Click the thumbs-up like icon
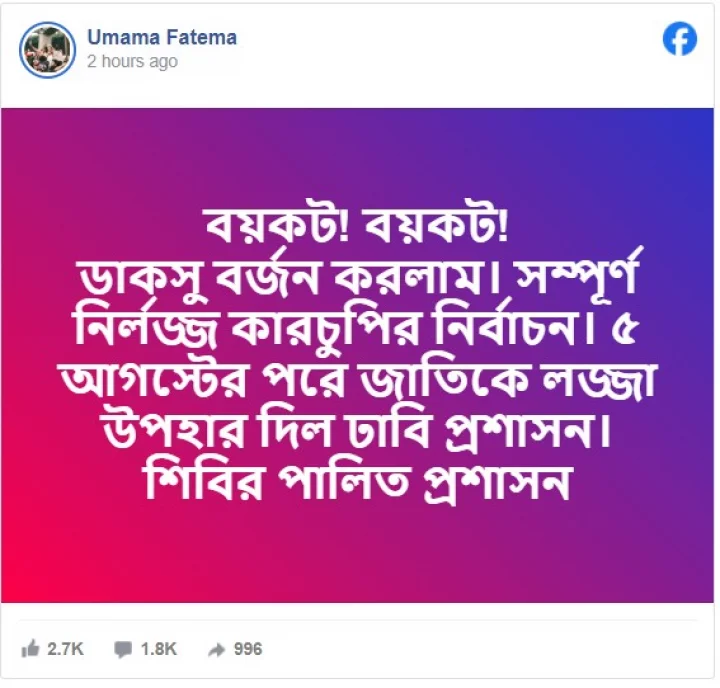 (30, 649)
